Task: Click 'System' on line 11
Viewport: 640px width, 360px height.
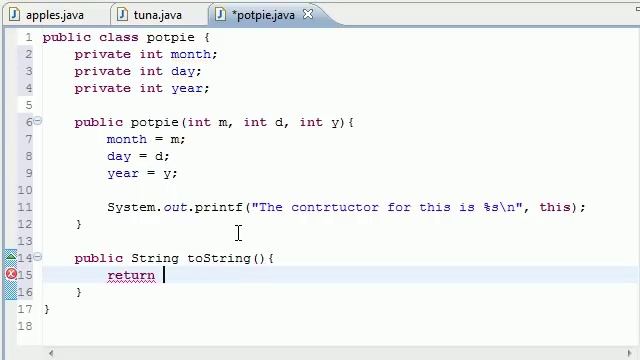Action: point(131,207)
